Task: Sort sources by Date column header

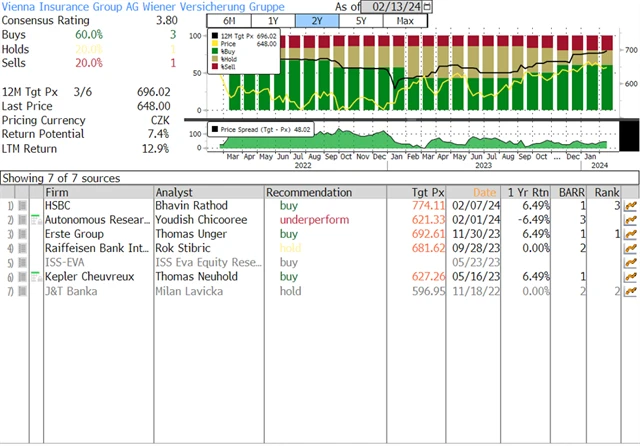Action: click(x=484, y=192)
